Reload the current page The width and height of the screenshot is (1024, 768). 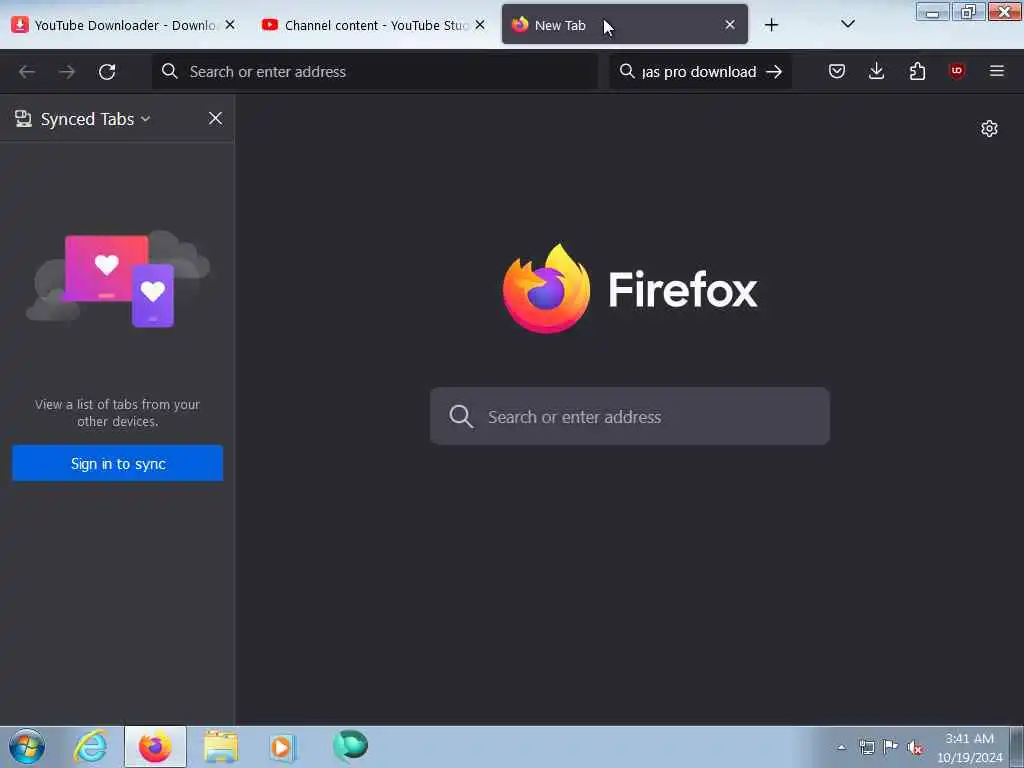click(107, 71)
